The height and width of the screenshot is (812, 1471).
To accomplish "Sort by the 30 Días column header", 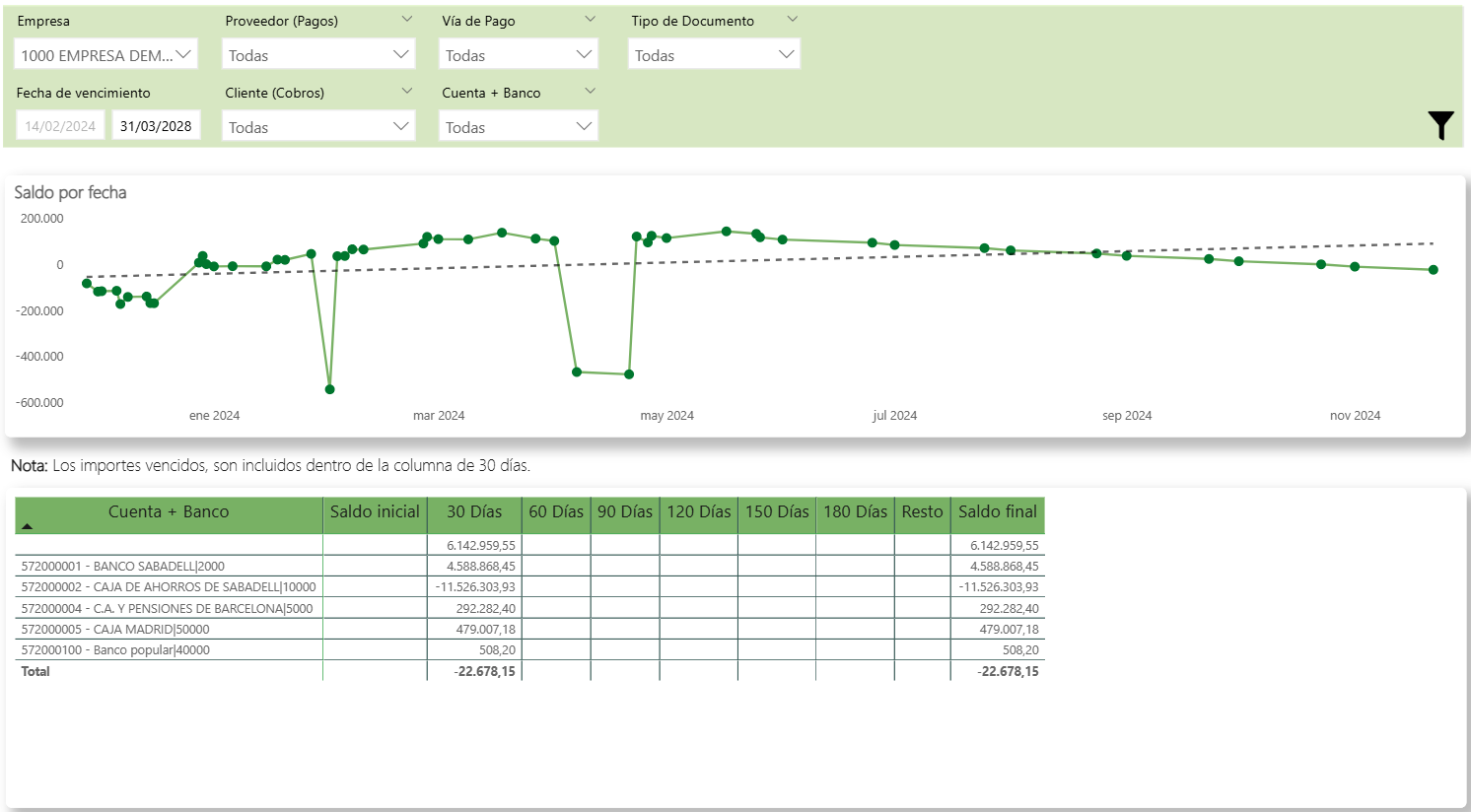I will point(473,511).
